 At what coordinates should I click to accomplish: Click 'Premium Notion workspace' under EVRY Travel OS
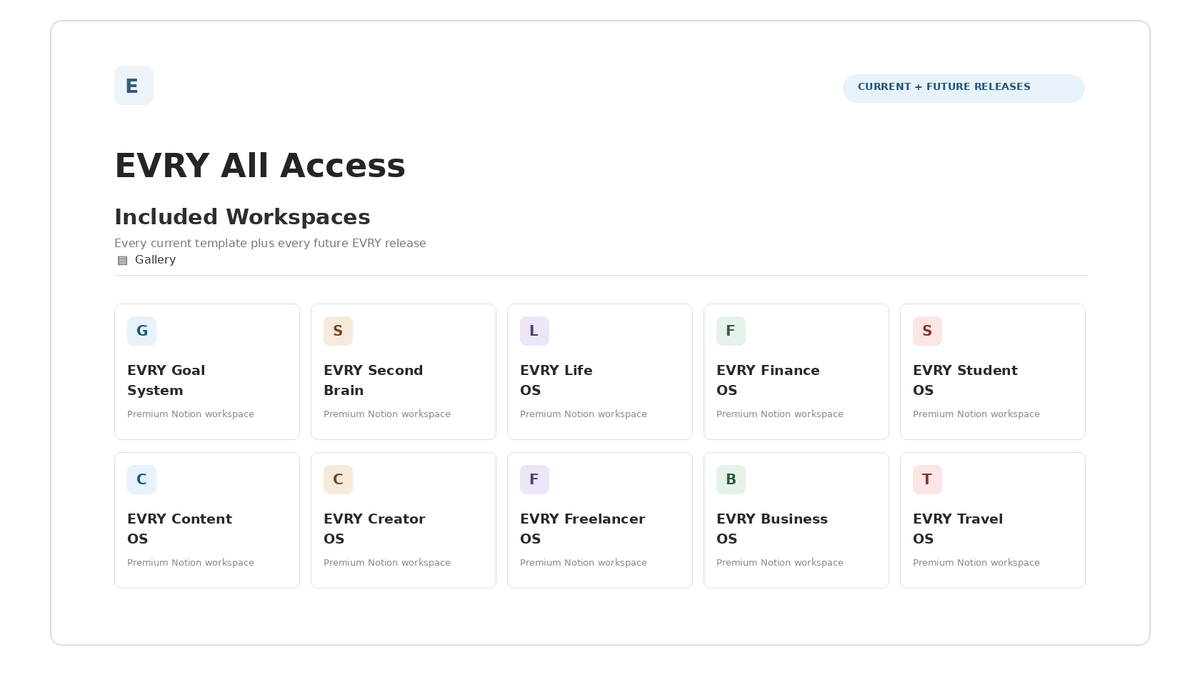point(976,563)
